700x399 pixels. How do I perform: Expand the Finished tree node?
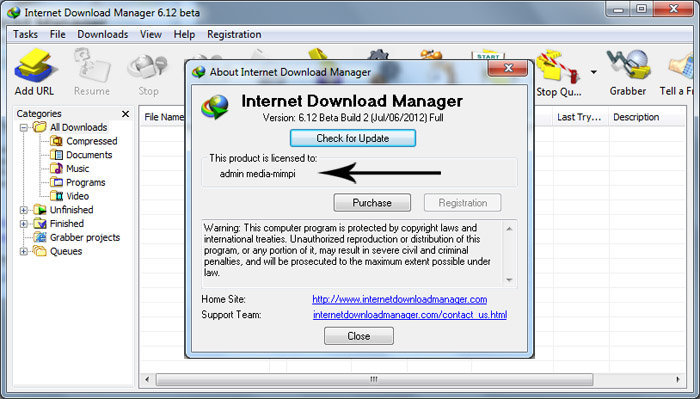coord(24,224)
